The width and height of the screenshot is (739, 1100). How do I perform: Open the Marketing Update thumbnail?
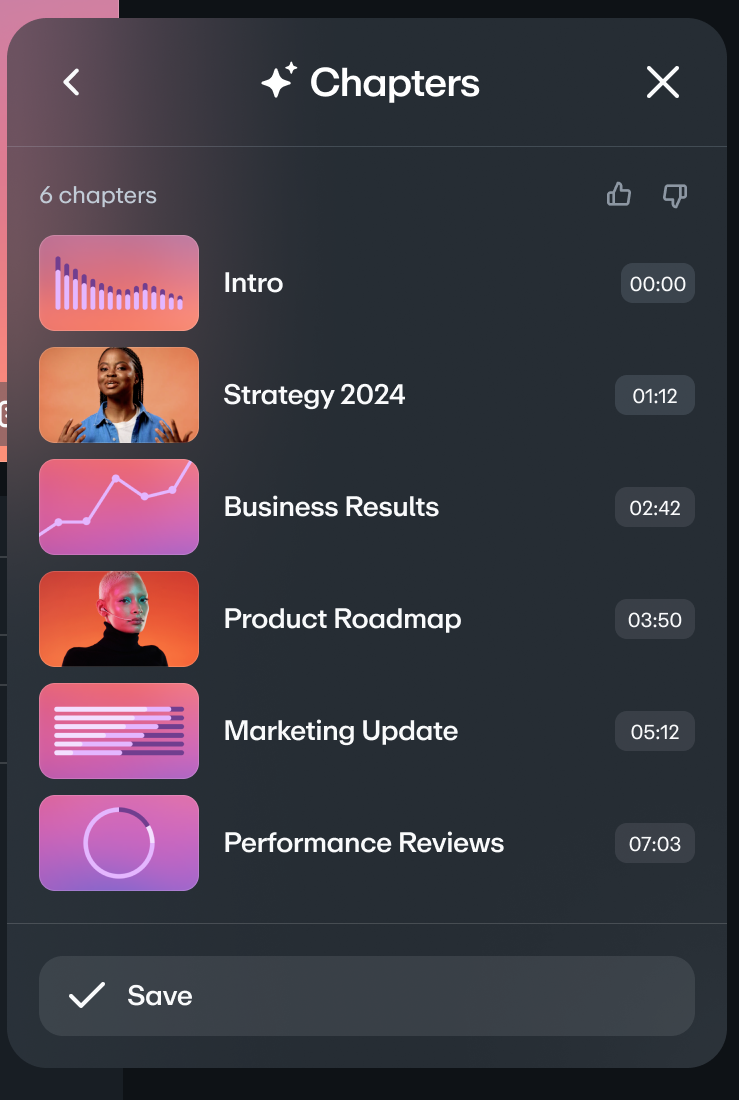tap(119, 731)
